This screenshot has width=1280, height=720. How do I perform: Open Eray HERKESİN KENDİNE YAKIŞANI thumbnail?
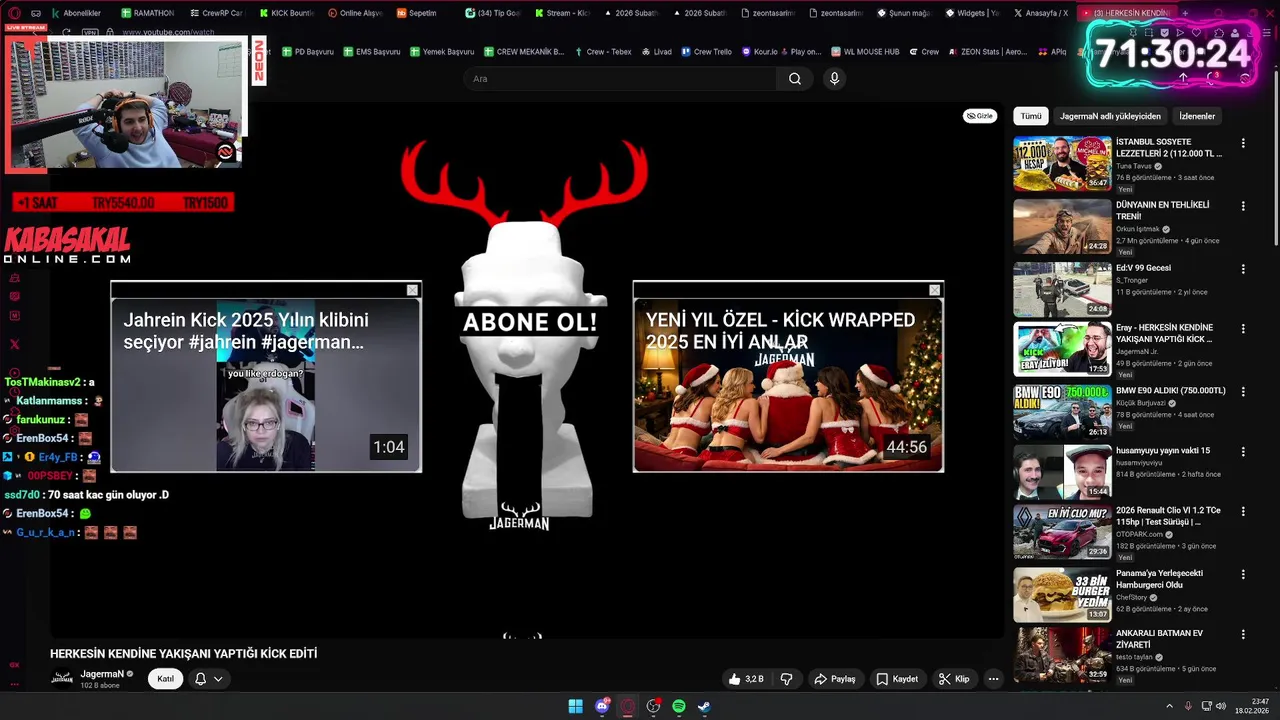[x=1062, y=349]
